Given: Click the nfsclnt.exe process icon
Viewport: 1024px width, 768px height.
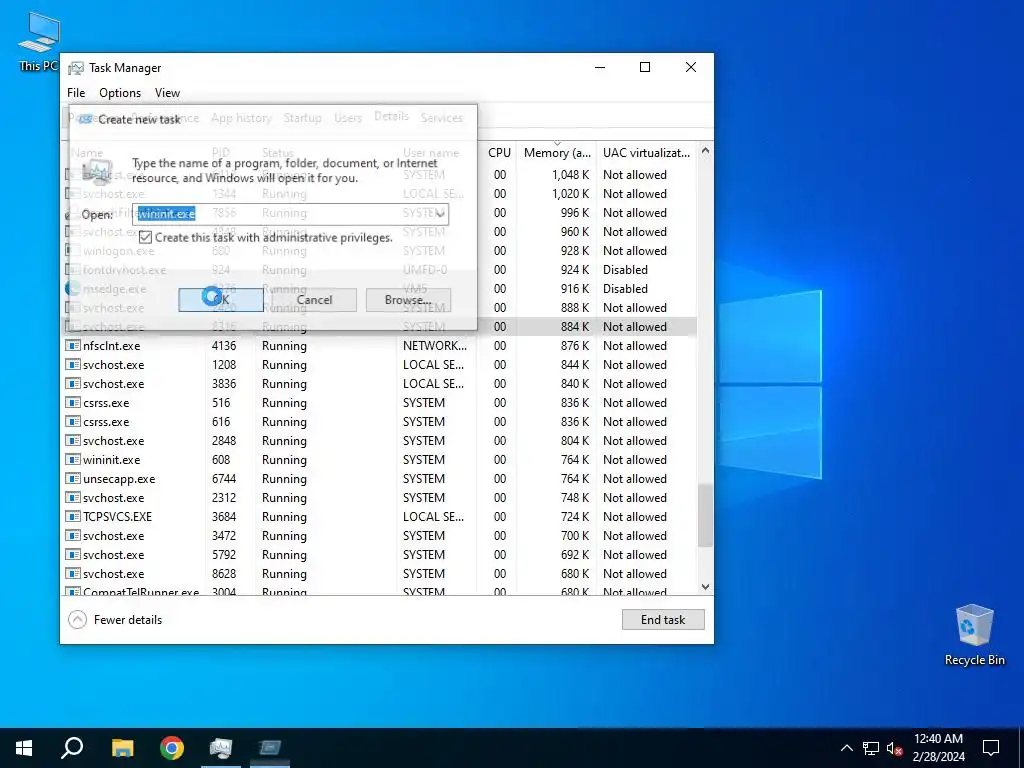Looking at the screenshot, I should 73,345.
